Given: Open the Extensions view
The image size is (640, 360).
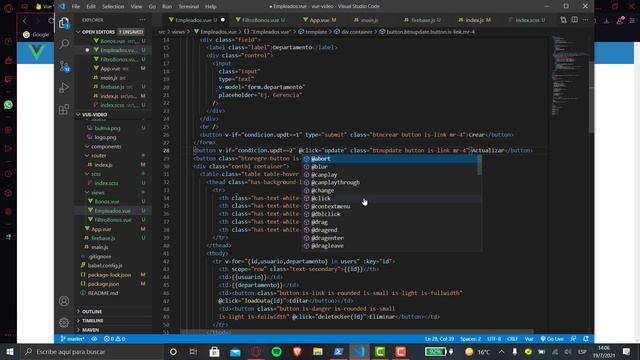Looking at the screenshot, I should (x=64, y=109).
